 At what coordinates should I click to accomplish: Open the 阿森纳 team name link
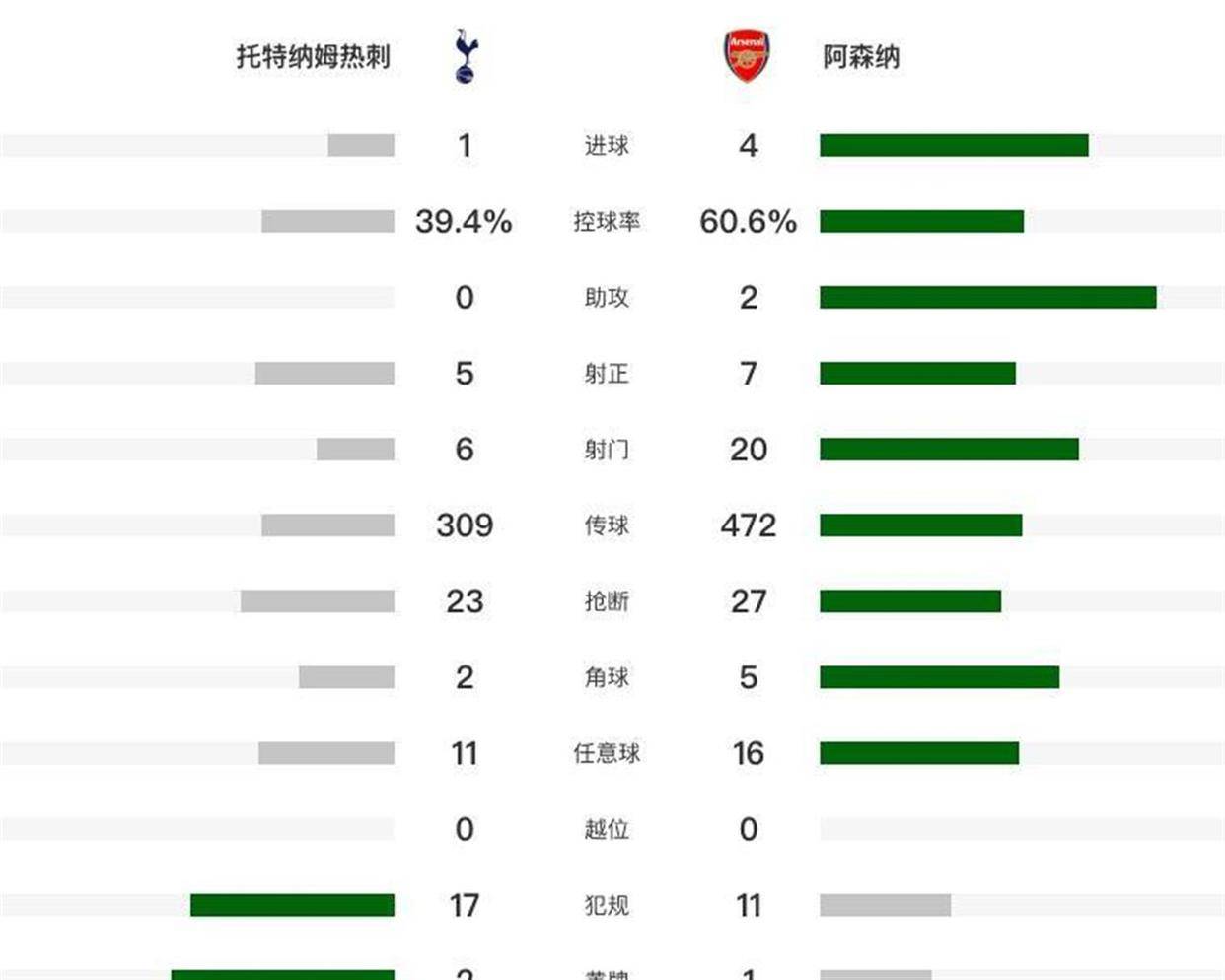(861, 57)
